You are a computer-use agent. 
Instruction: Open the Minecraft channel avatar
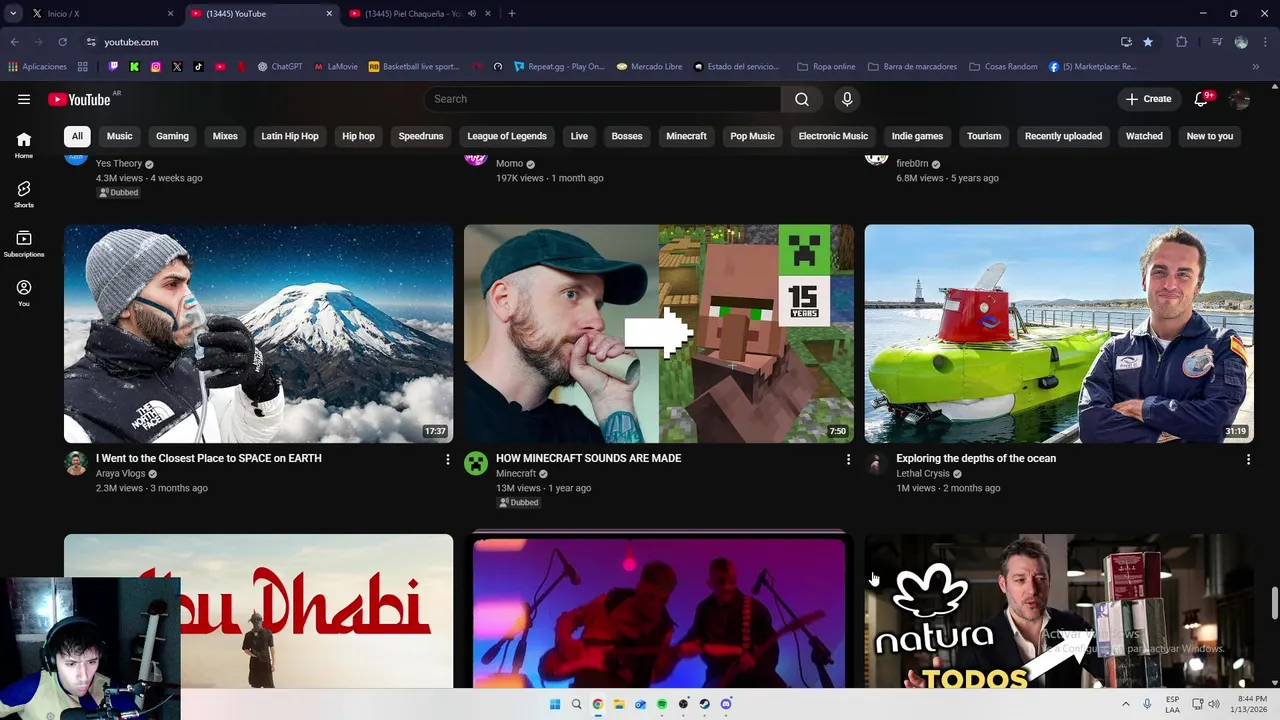pyautogui.click(x=476, y=463)
